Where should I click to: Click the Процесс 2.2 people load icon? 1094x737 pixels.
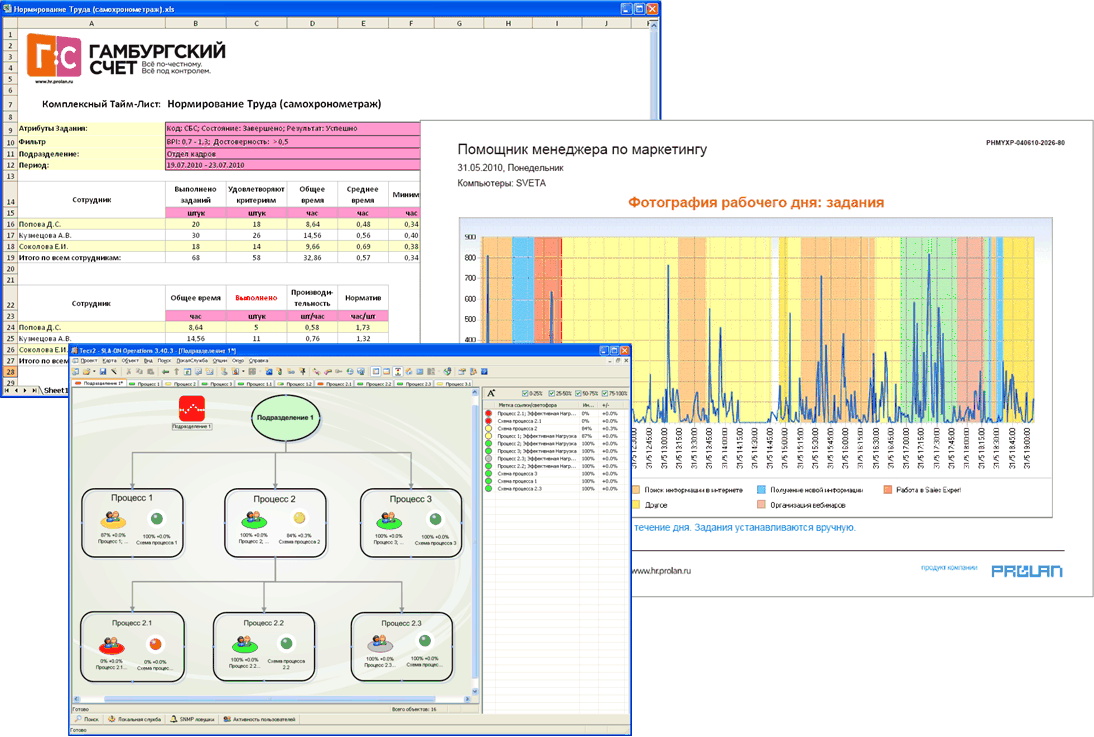(244, 643)
